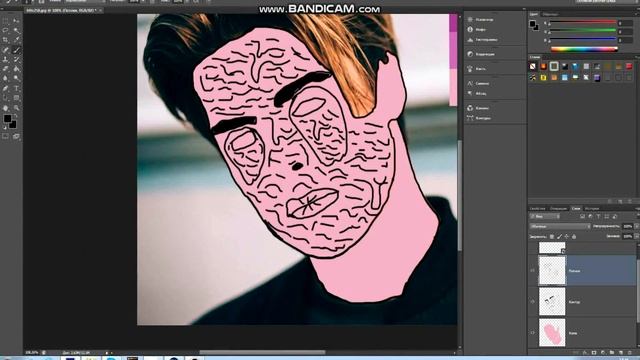Select the Hand tool
This screenshot has height=360, width=640.
[x=5, y=108]
